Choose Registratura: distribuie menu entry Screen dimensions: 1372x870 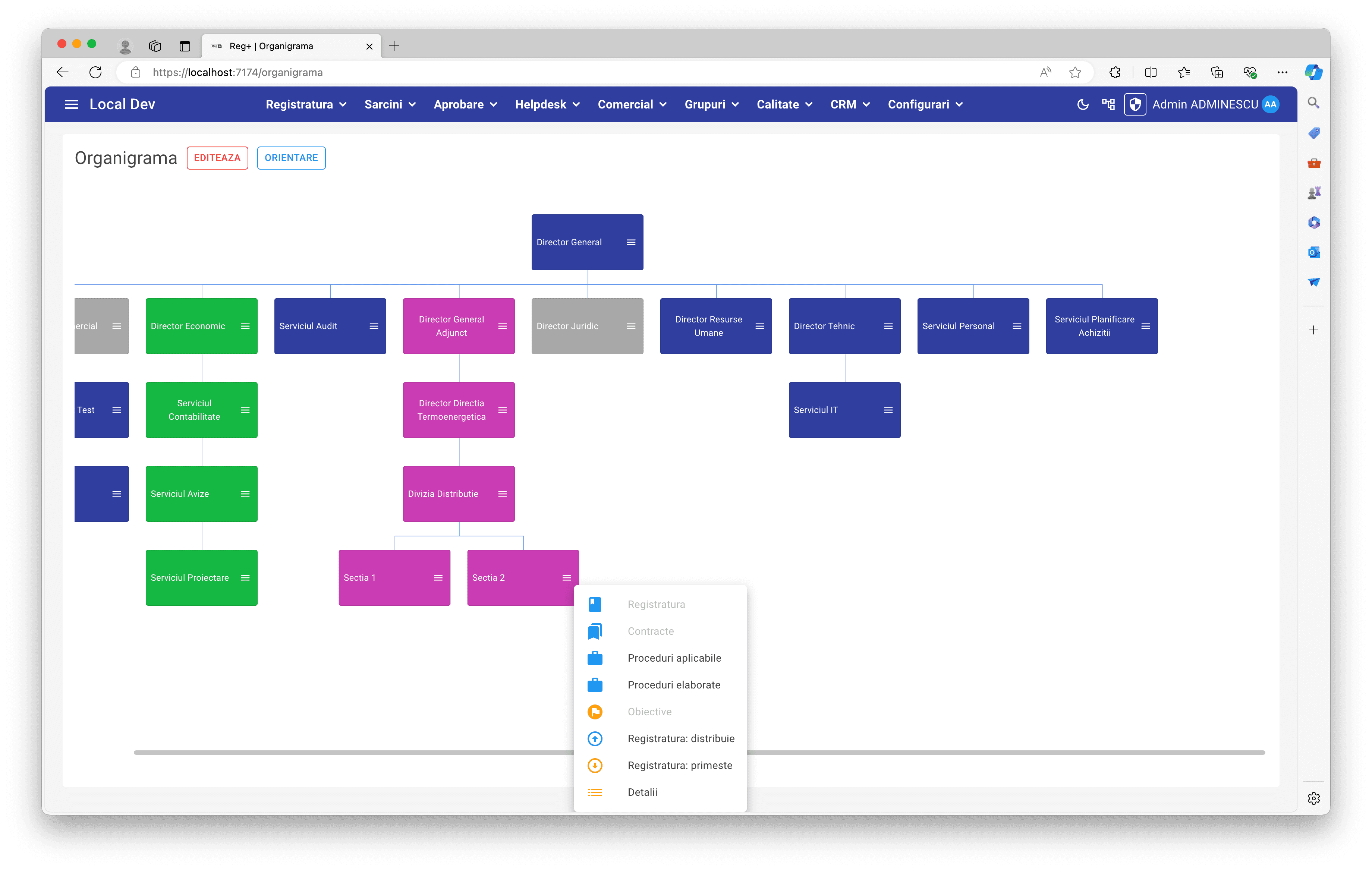681,738
